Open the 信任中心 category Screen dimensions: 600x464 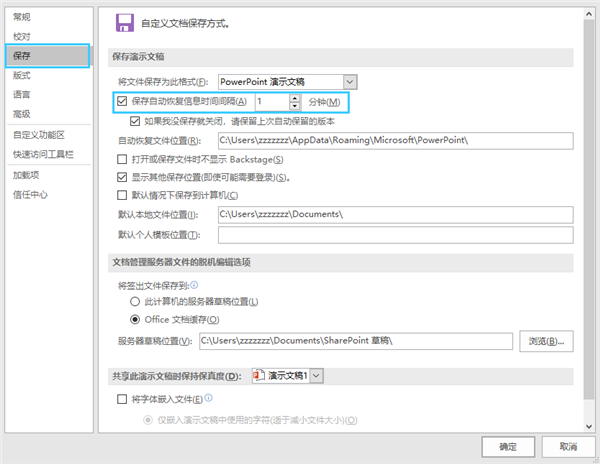coord(30,194)
